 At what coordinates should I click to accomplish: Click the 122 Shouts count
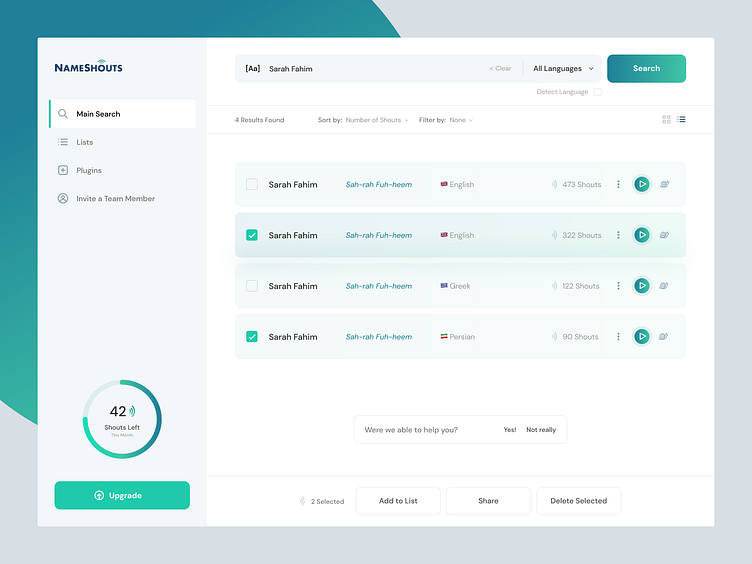point(581,286)
